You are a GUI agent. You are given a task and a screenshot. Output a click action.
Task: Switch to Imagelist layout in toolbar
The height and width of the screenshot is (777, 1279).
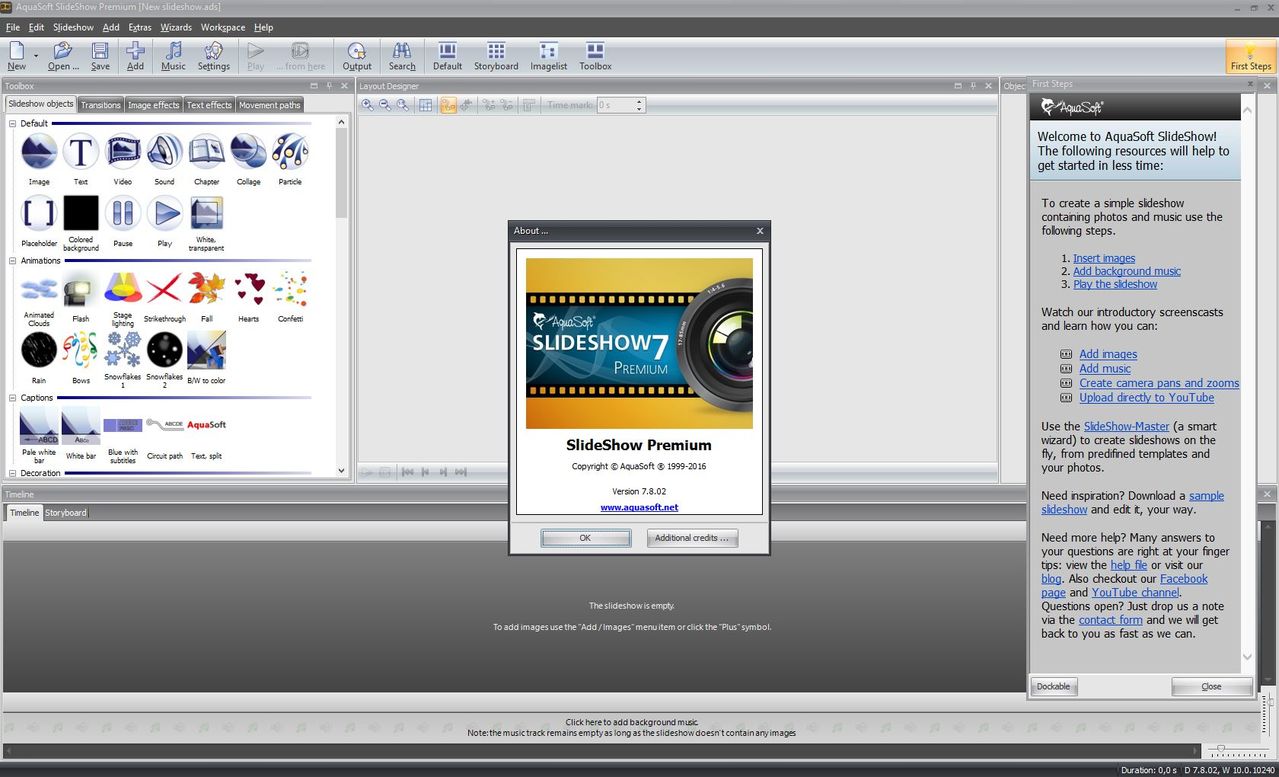tap(548, 56)
